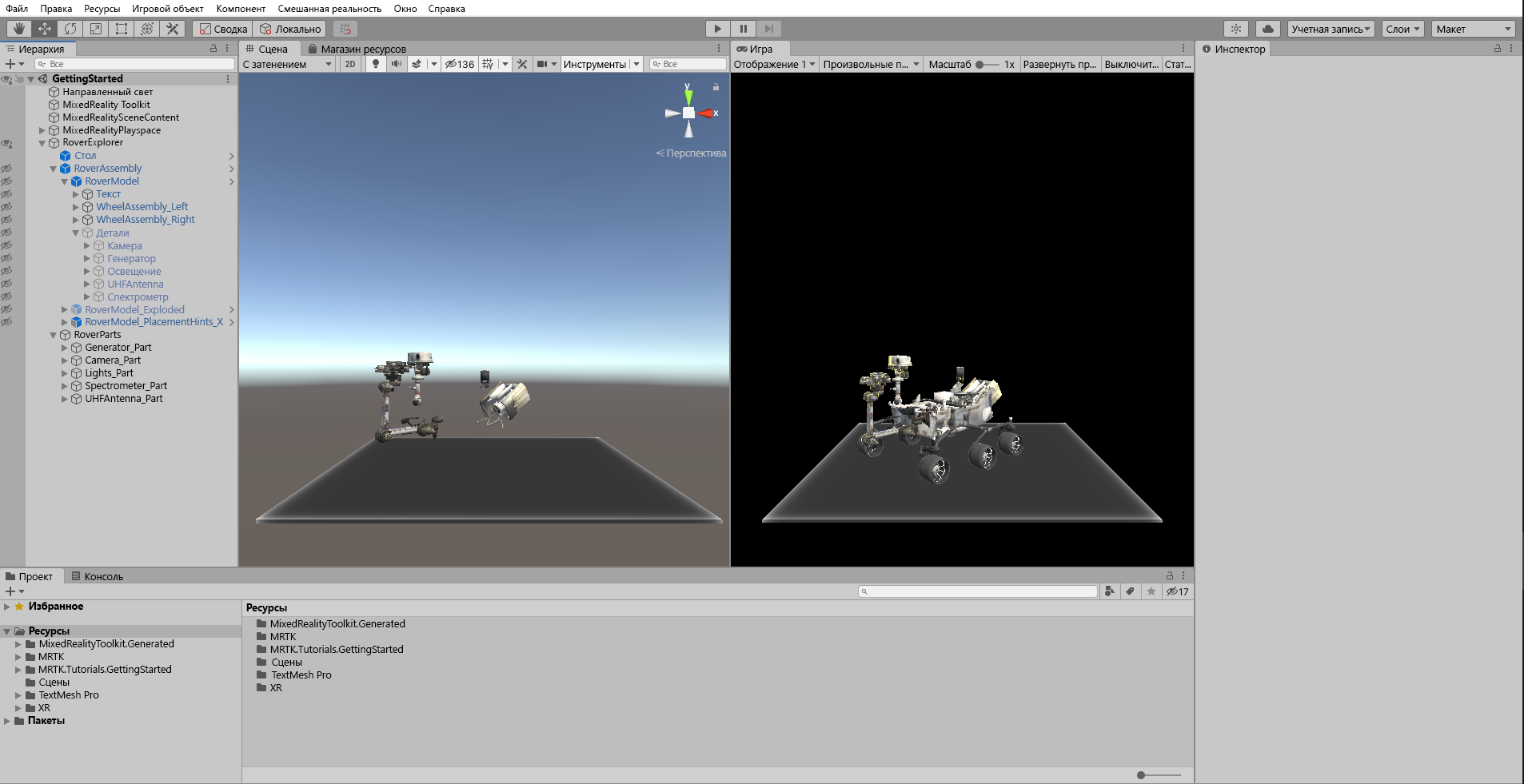Viewport: 1524px width, 784px height.
Task: Click search by label icon in Project
Action: coord(1130,591)
